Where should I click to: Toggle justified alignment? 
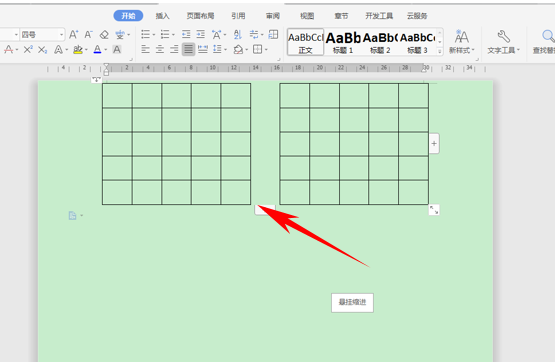[188, 49]
